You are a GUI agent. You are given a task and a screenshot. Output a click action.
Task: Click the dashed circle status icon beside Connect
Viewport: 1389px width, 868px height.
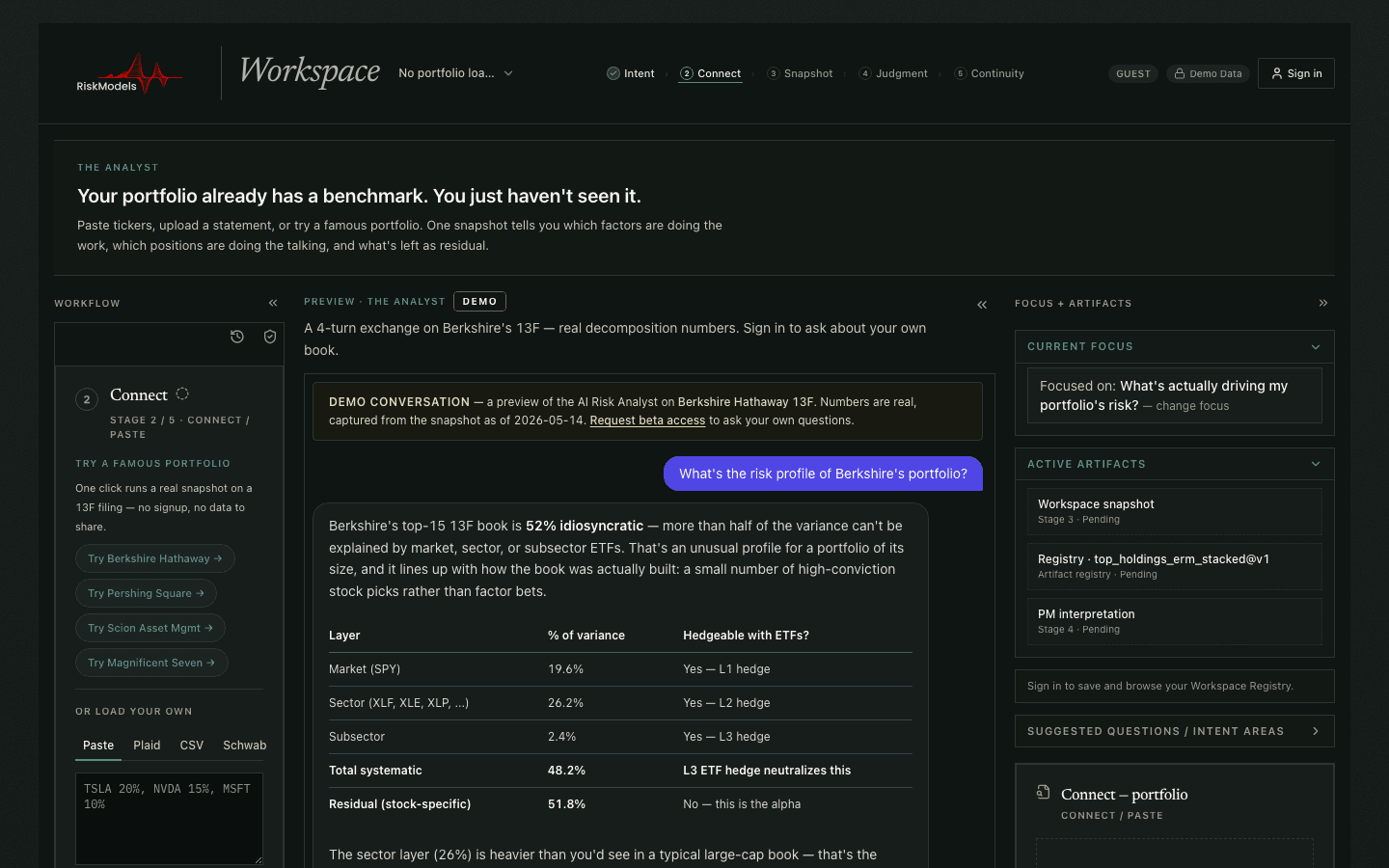point(182,393)
